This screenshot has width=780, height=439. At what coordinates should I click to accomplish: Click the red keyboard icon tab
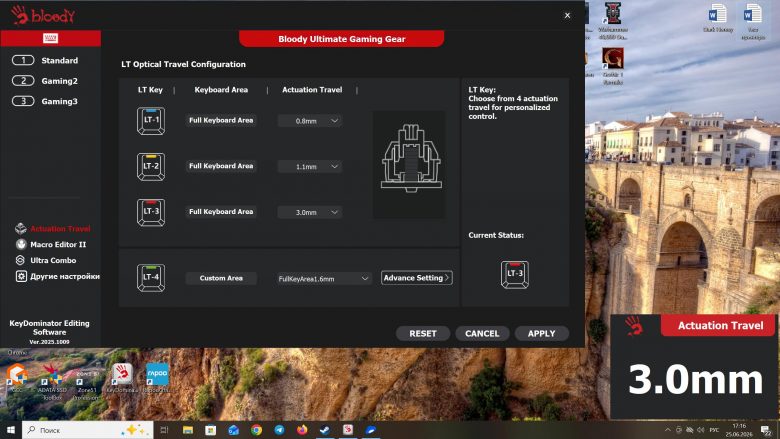[50, 38]
